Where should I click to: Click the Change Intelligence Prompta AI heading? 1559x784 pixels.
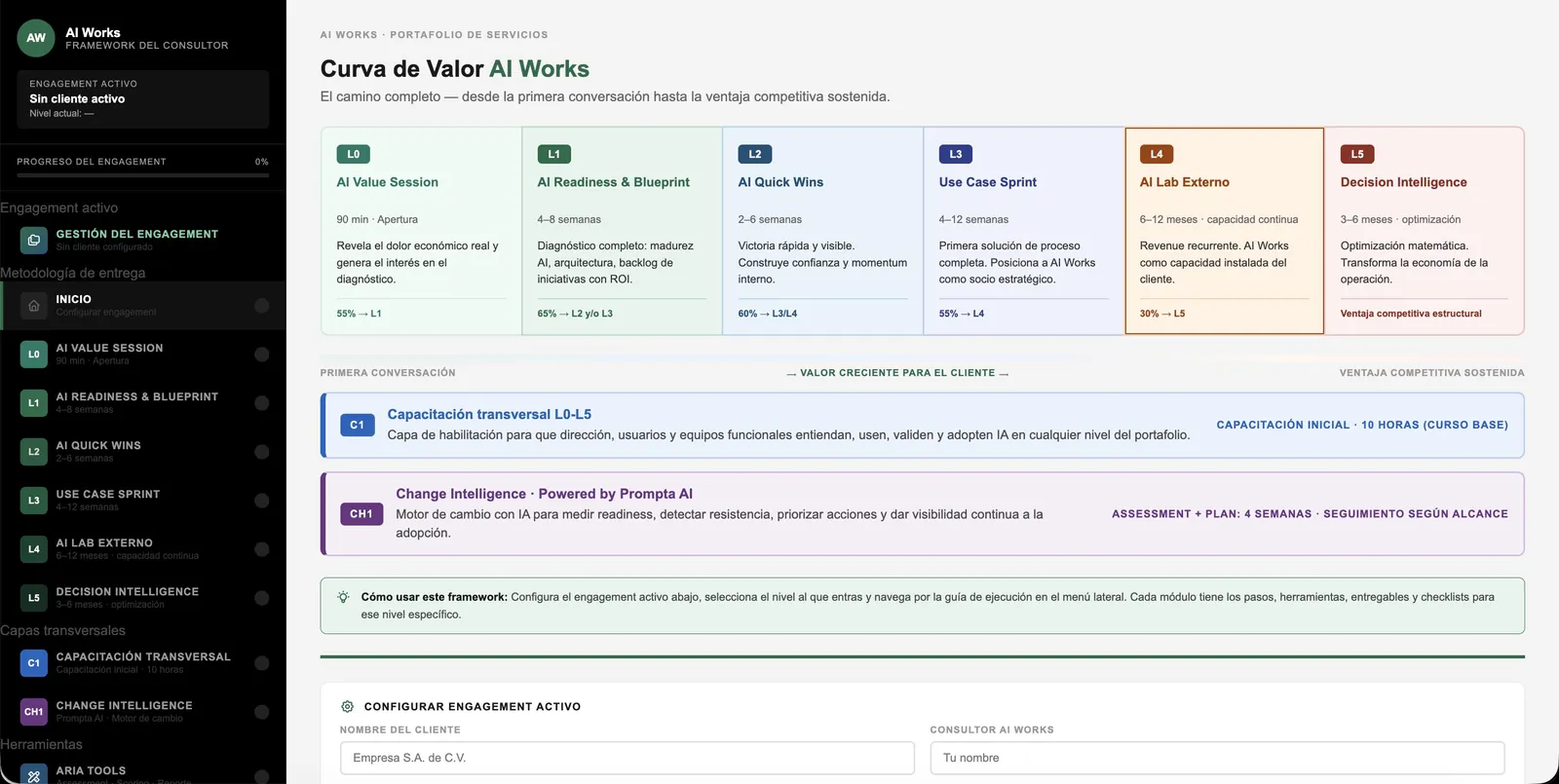coord(544,494)
